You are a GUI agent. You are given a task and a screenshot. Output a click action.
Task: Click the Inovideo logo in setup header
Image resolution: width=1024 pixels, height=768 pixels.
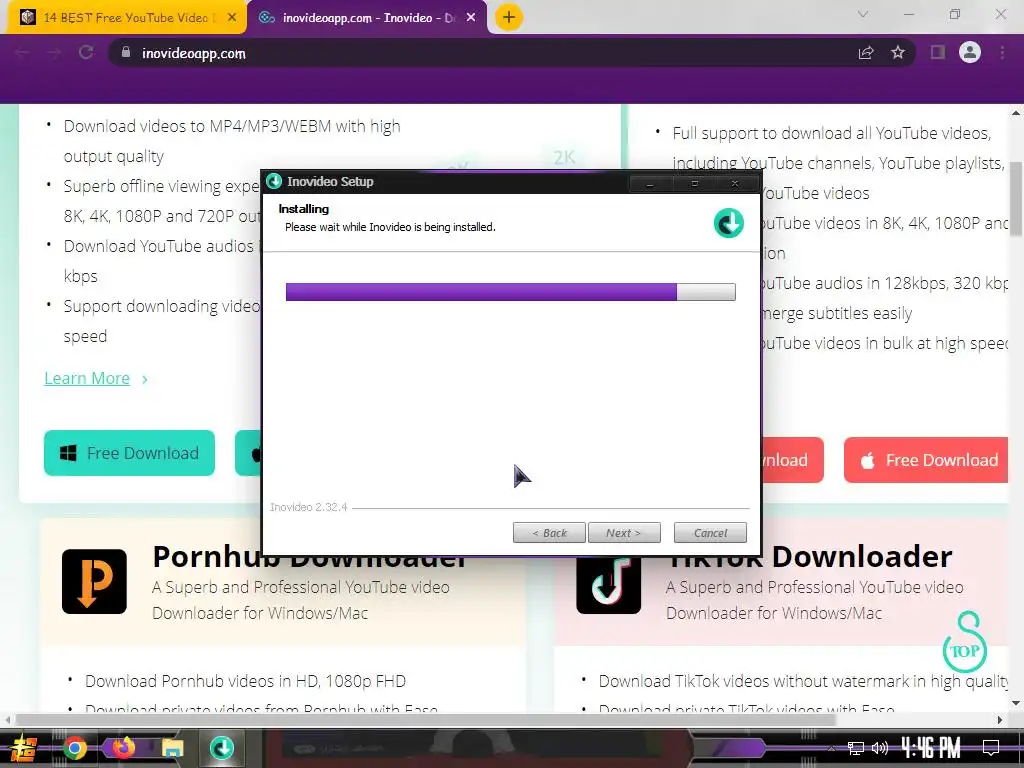point(728,223)
